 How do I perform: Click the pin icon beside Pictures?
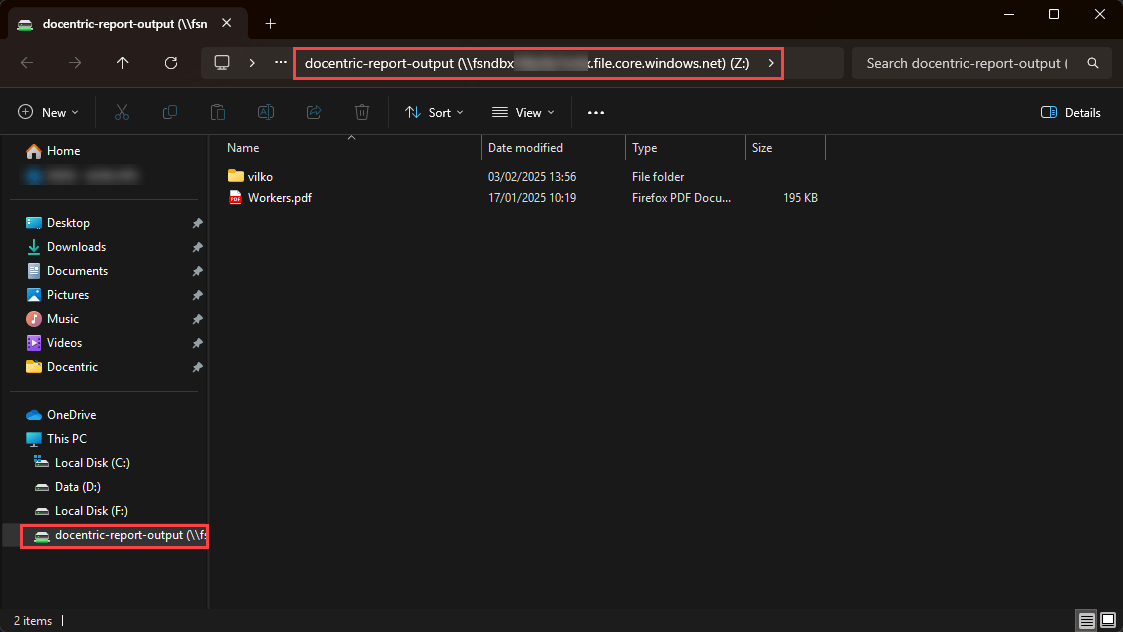(198, 295)
